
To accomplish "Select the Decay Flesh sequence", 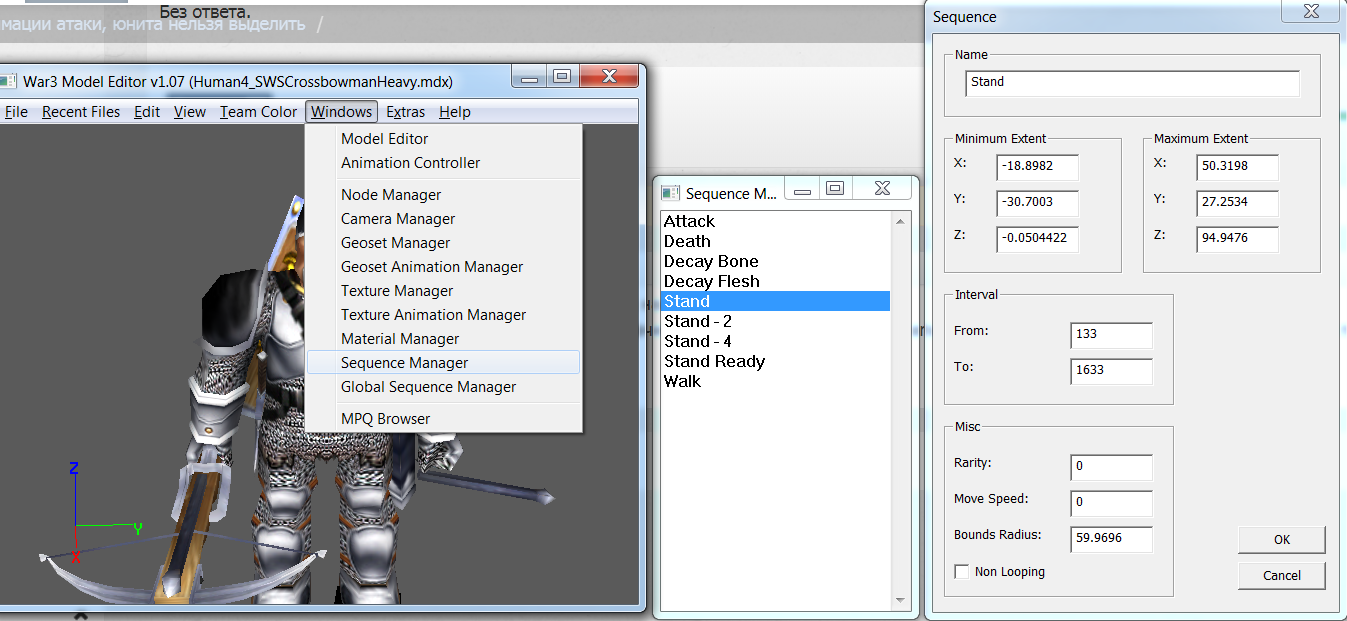I will 776,281.
